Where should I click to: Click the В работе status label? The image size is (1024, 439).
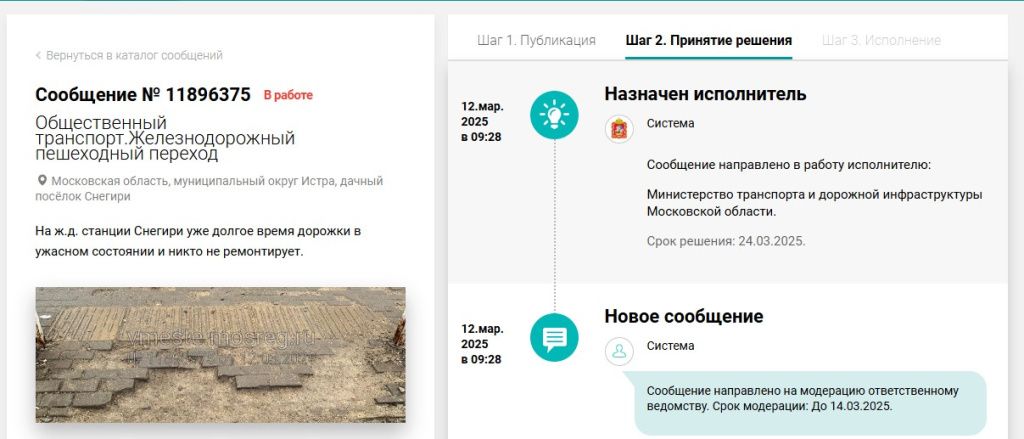pos(288,95)
